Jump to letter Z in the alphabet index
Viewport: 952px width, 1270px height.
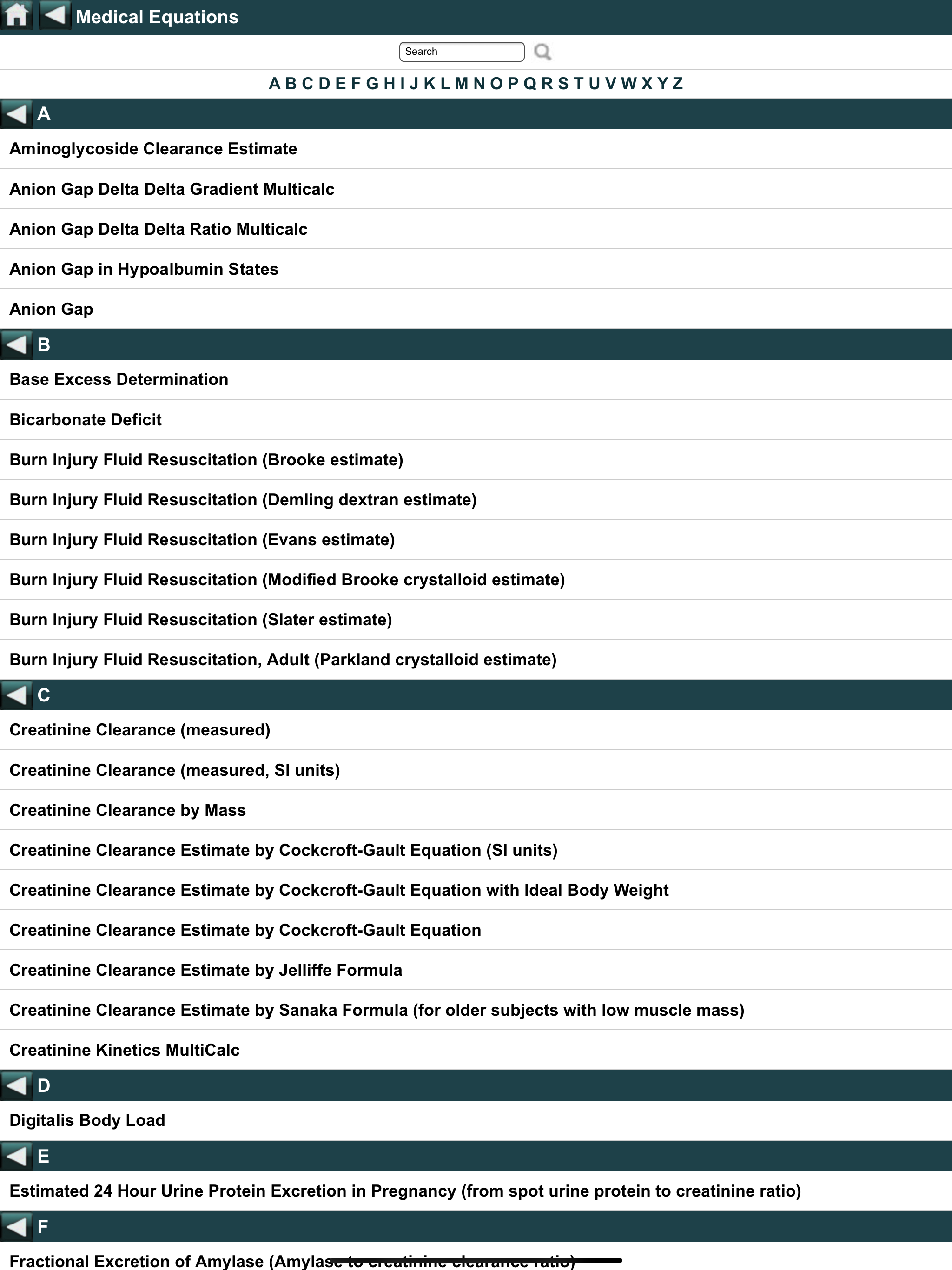point(678,84)
